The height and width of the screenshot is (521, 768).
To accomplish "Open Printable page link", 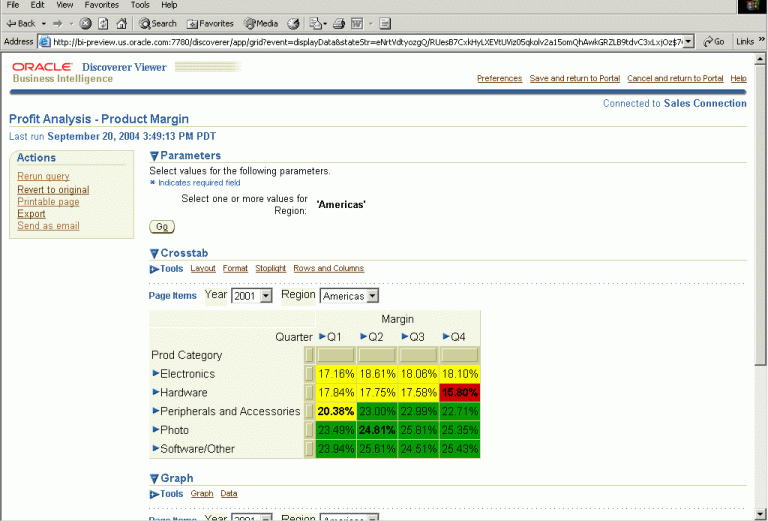I will point(48,202).
